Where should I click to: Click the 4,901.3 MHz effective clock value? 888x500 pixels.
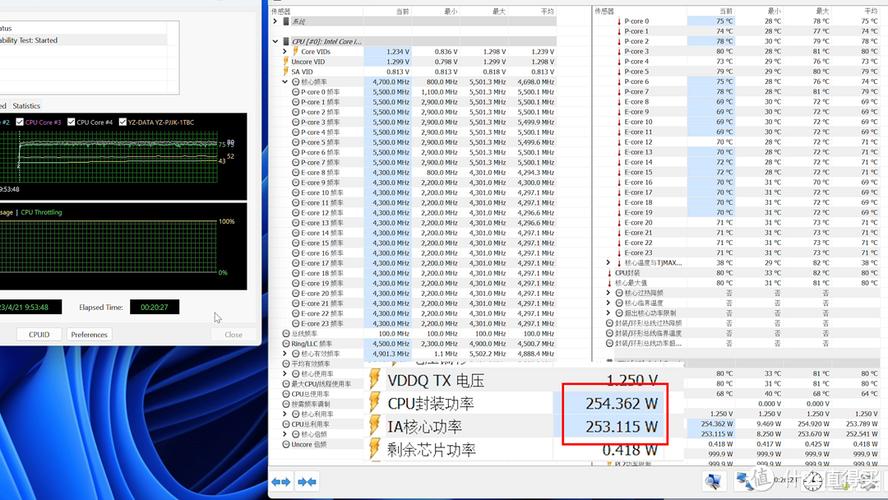click(x=391, y=354)
